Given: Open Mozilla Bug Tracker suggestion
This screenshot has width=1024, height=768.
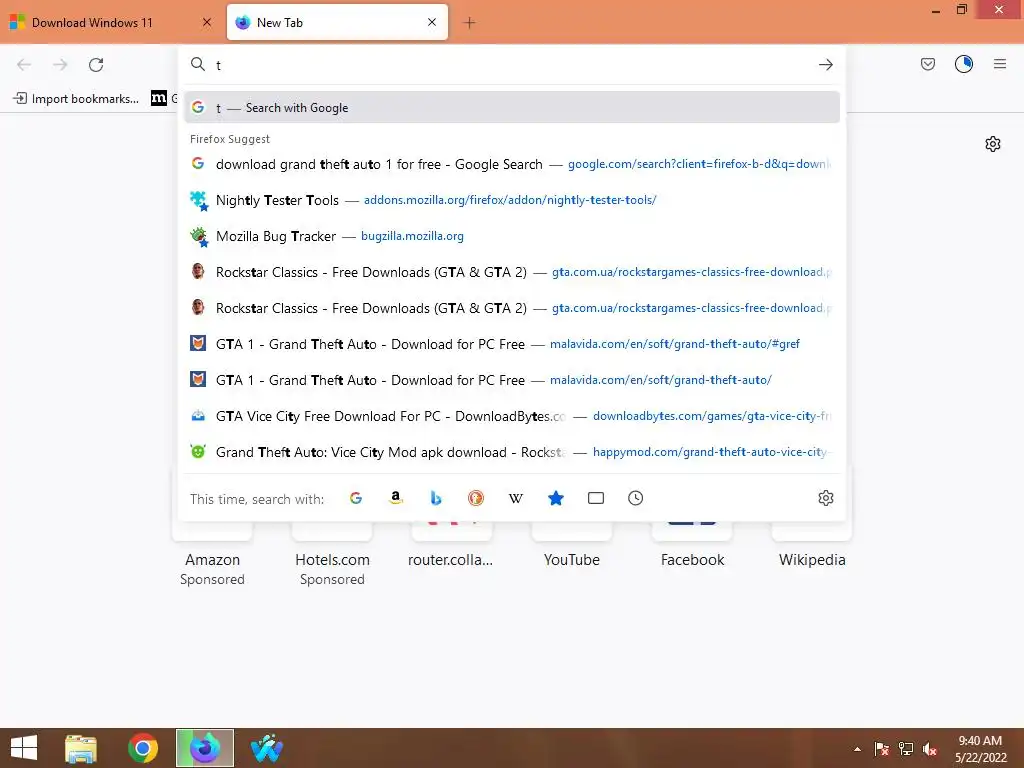Looking at the screenshot, I should [512, 236].
